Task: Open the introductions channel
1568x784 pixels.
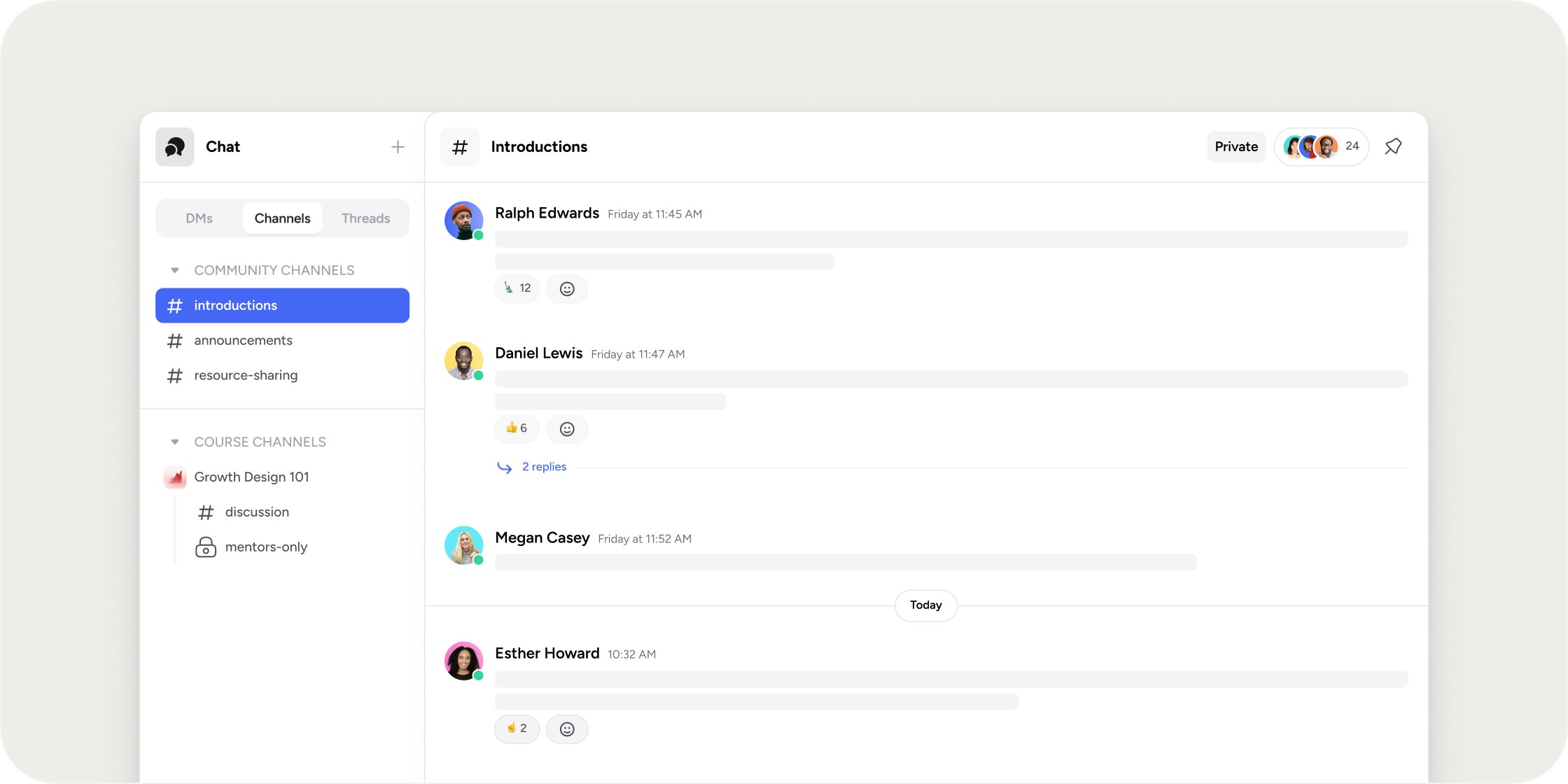Action: pyautogui.click(x=282, y=305)
